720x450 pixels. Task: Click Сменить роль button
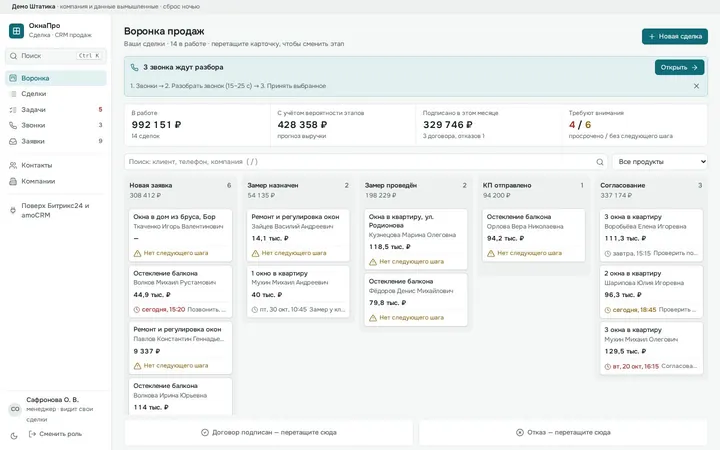(55, 434)
